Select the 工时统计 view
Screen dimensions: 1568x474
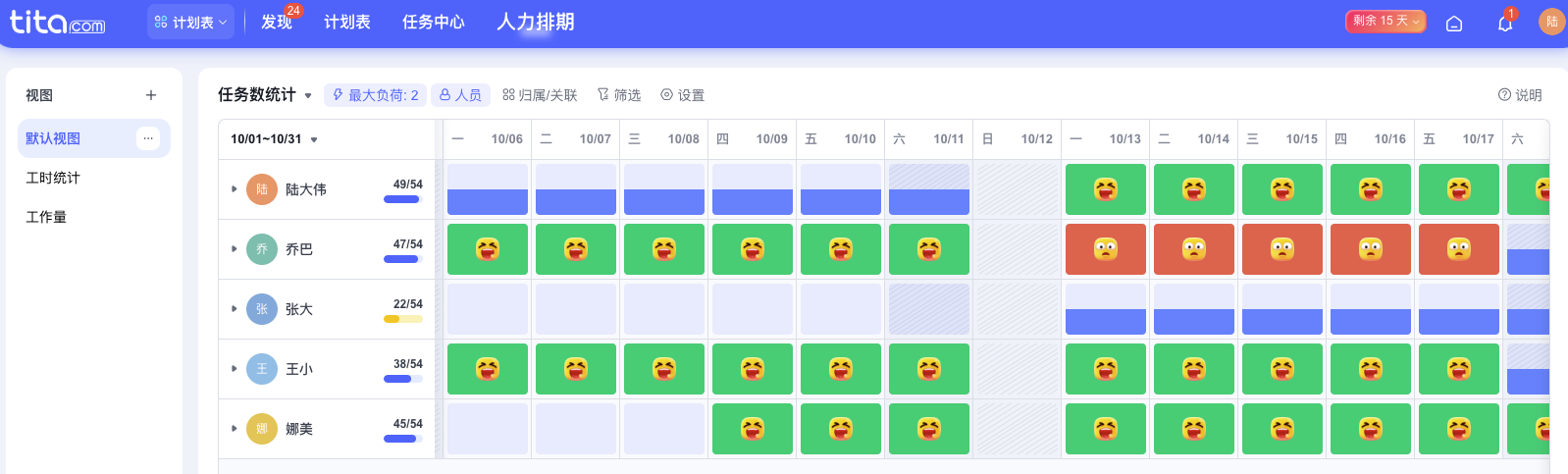coord(94,178)
